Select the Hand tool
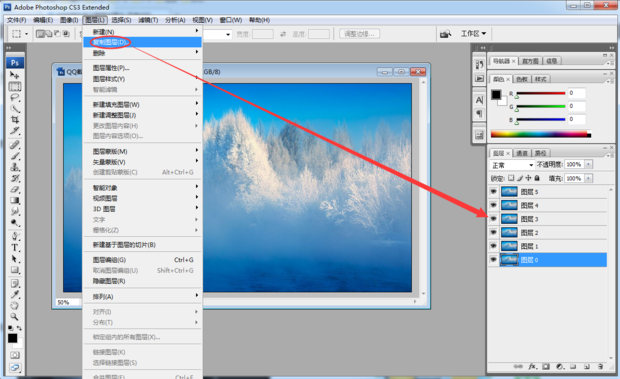The width and height of the screenshot is (620, 379). click(x=15, y=305)
